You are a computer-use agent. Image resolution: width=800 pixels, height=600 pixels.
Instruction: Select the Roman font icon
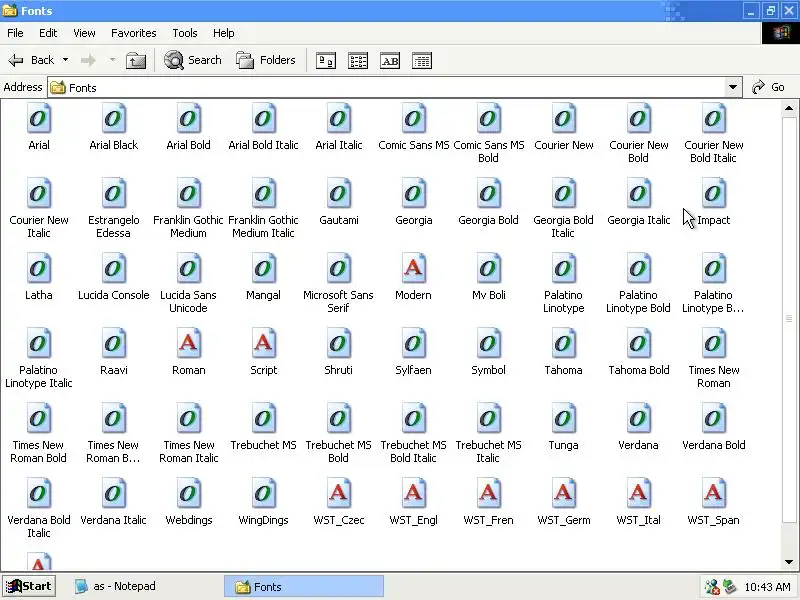click(189, 343)
